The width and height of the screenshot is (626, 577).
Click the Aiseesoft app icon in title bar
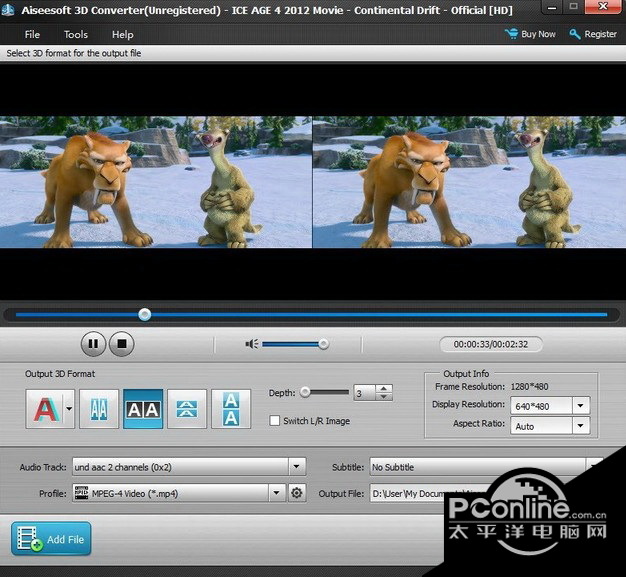[9, 10]
